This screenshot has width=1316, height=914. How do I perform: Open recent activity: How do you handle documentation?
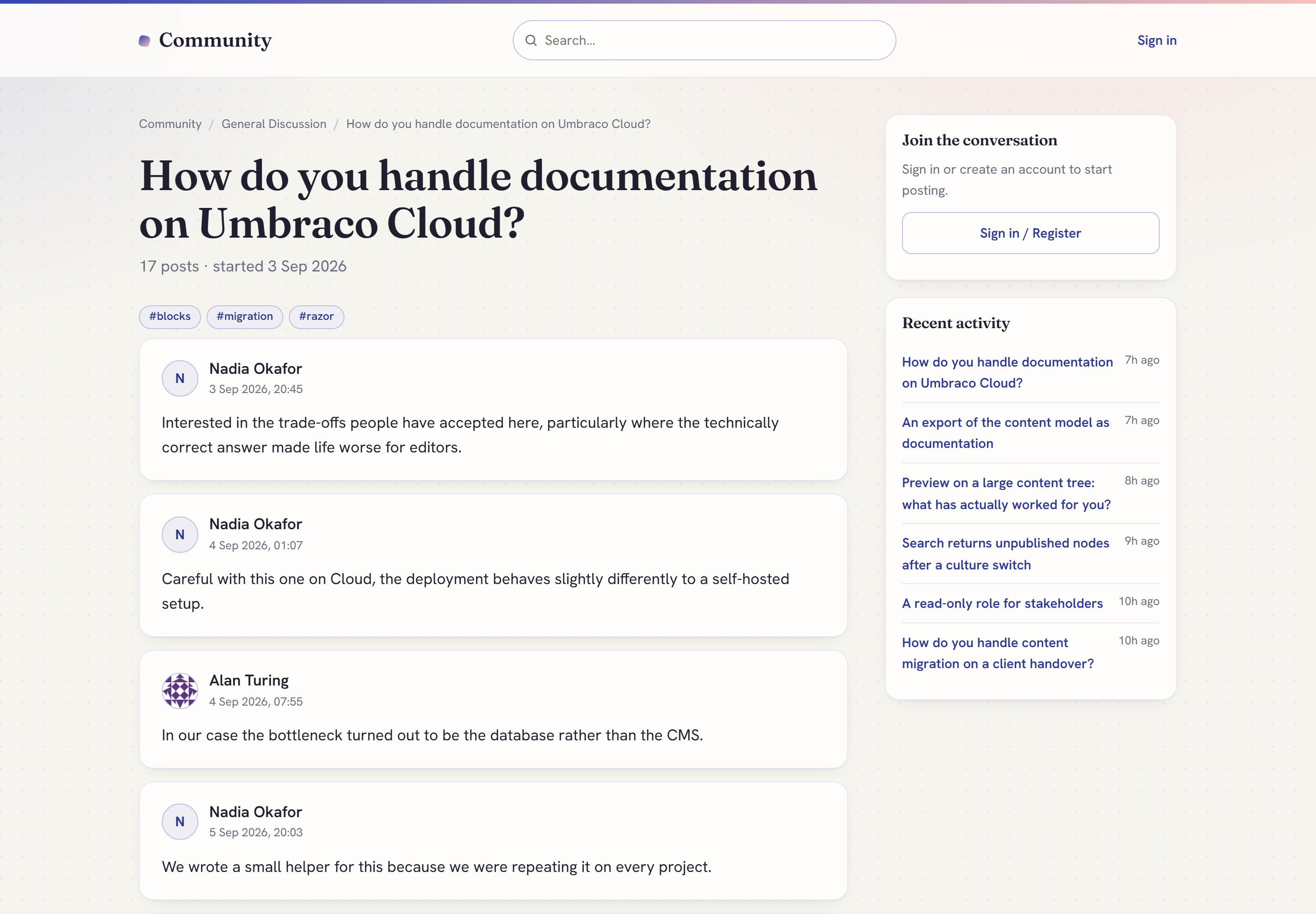pyautogui.click(x=1007, y=372)
